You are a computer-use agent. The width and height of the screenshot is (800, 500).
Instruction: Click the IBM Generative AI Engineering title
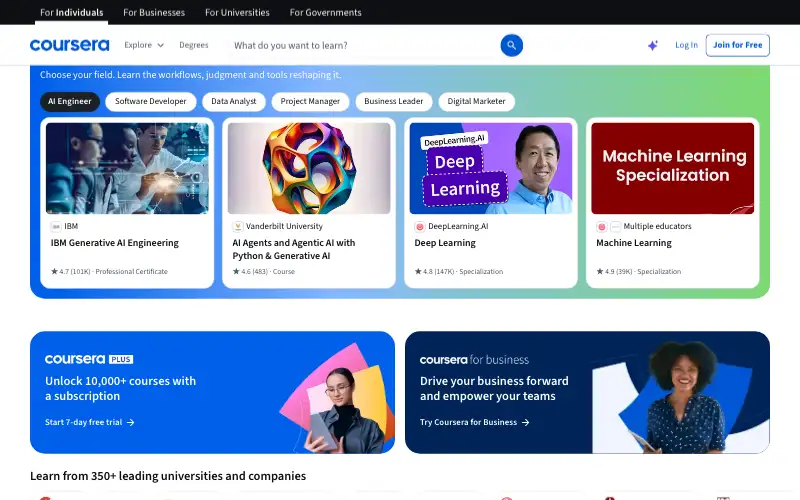coord(115,243)
